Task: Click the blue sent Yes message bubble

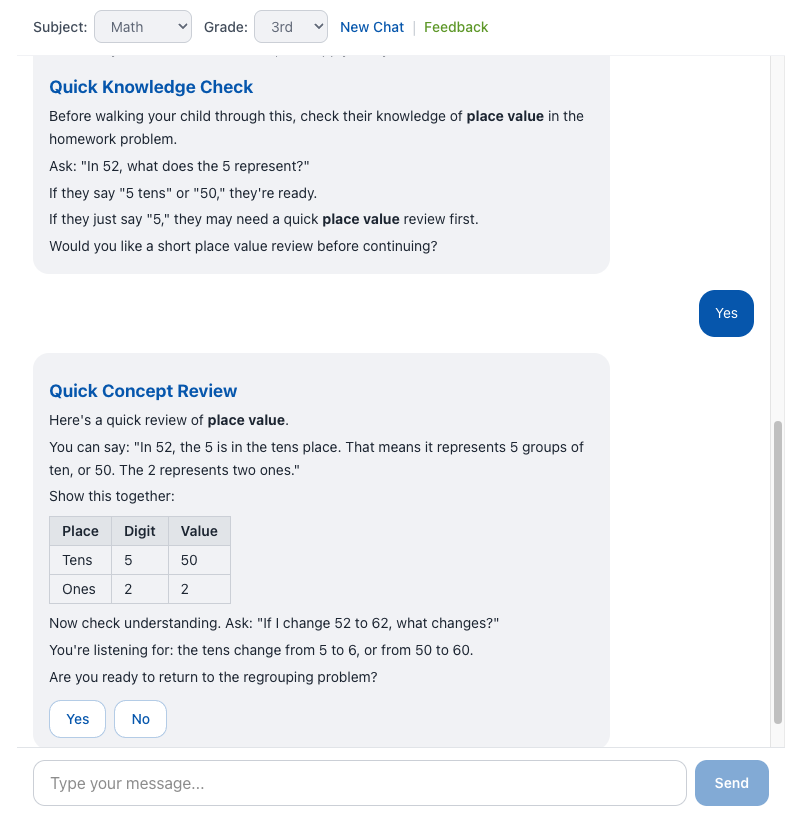Action: 726,313
